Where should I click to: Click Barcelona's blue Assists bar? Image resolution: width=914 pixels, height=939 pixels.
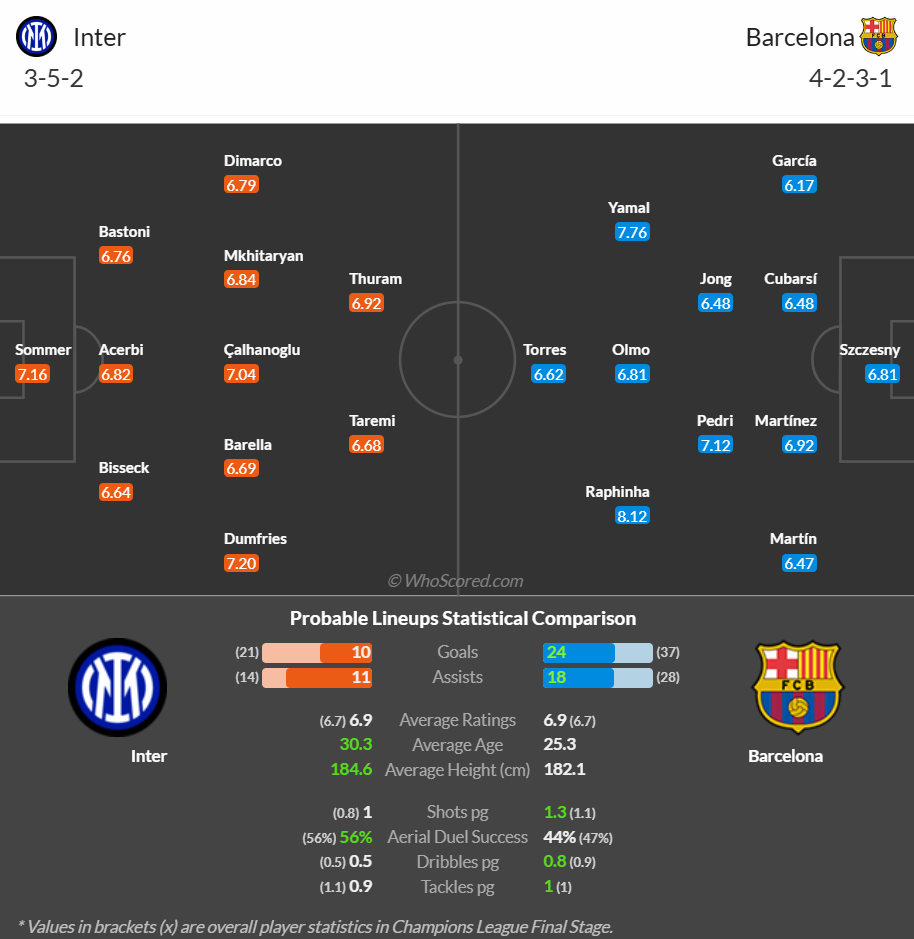pyautogui.click(x=578, y=677)
